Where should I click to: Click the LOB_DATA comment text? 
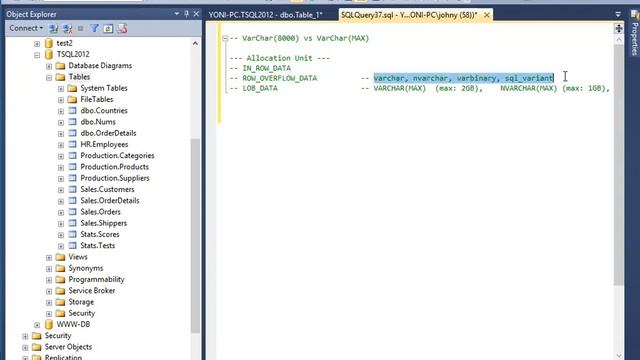coord(260,88)
